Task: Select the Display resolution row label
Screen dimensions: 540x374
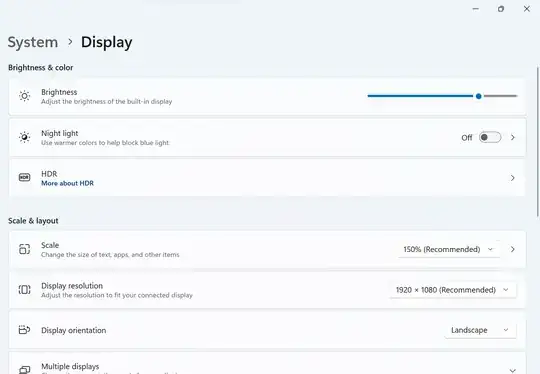Action: pyautogui.click(x=72, y=286)
